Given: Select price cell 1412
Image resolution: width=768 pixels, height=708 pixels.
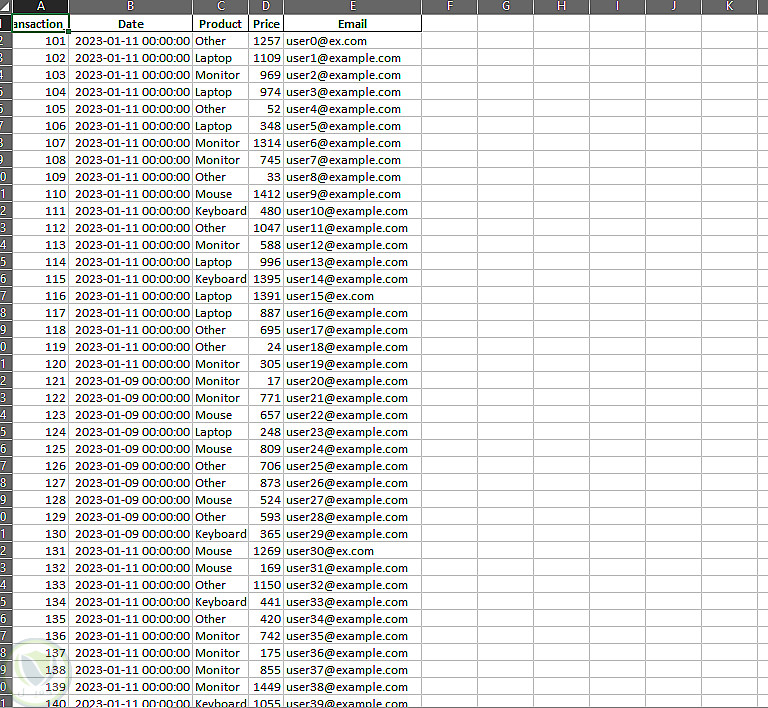Looking at the screenshot, I should [x=266, y=194].
